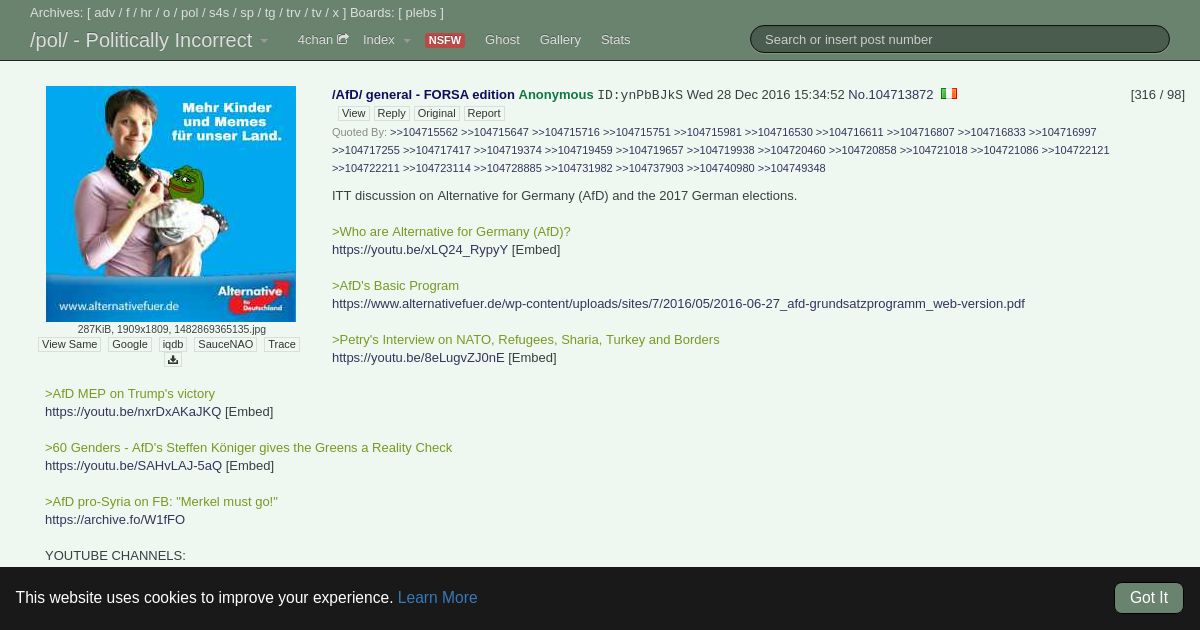Open the AfD poster thumbnail image
Image resolution: width=1200 pixels, height=630 pixels.
point(171,204)
